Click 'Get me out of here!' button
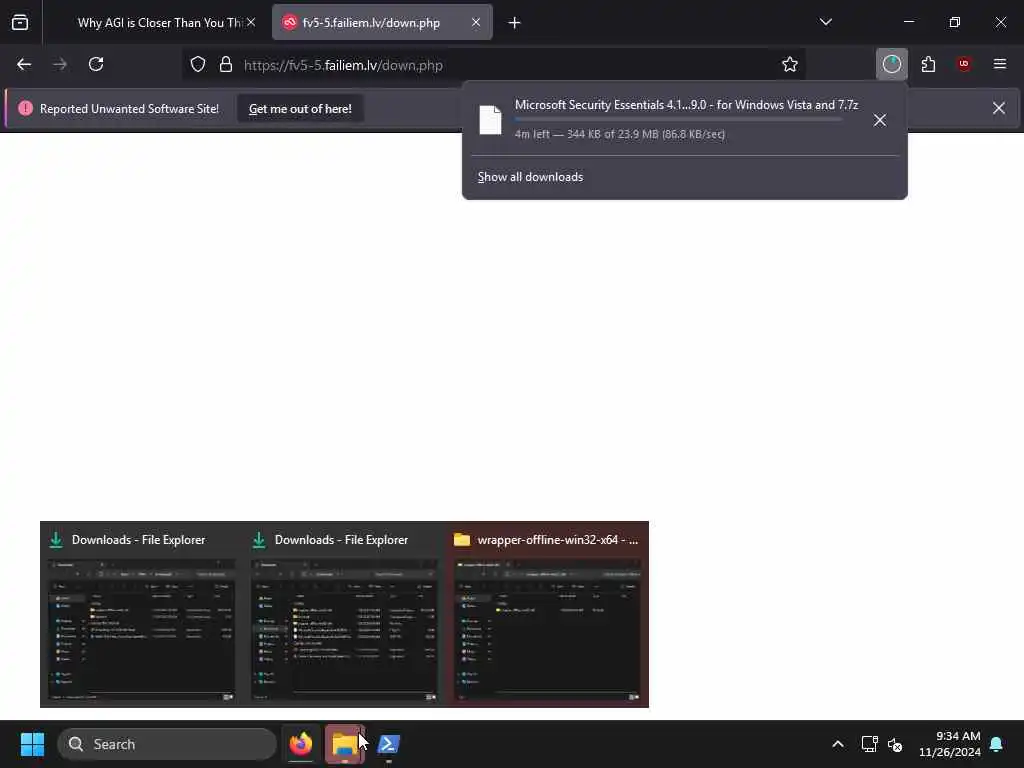Image resolution: width=1024 pixels, height=768 pixels. (x=300, y=109)
